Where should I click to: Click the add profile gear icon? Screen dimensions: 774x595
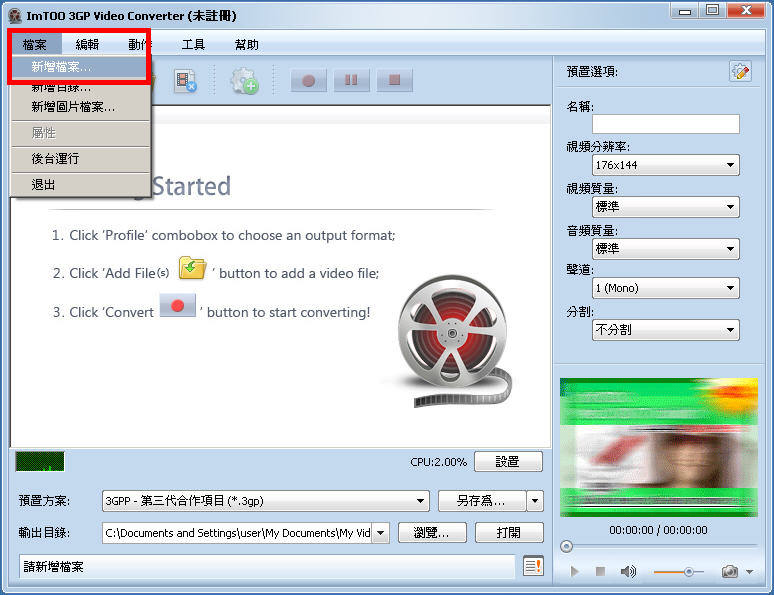[x=244, y=82]
